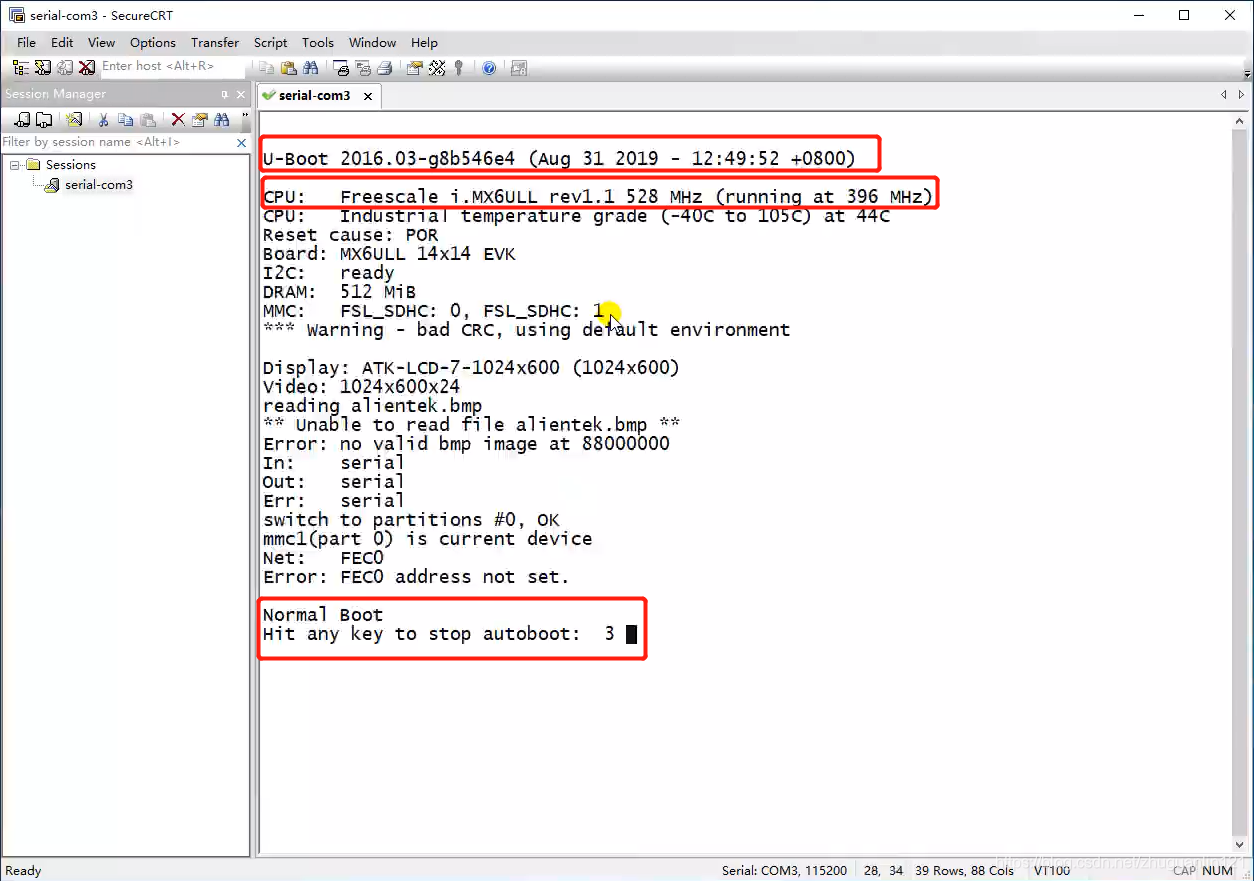Image resolution: width=1254 pixels, height=881 pixels.
Task: Click 'Serial: COM3, 115200' in status bar
Action: tap(785, 871)
